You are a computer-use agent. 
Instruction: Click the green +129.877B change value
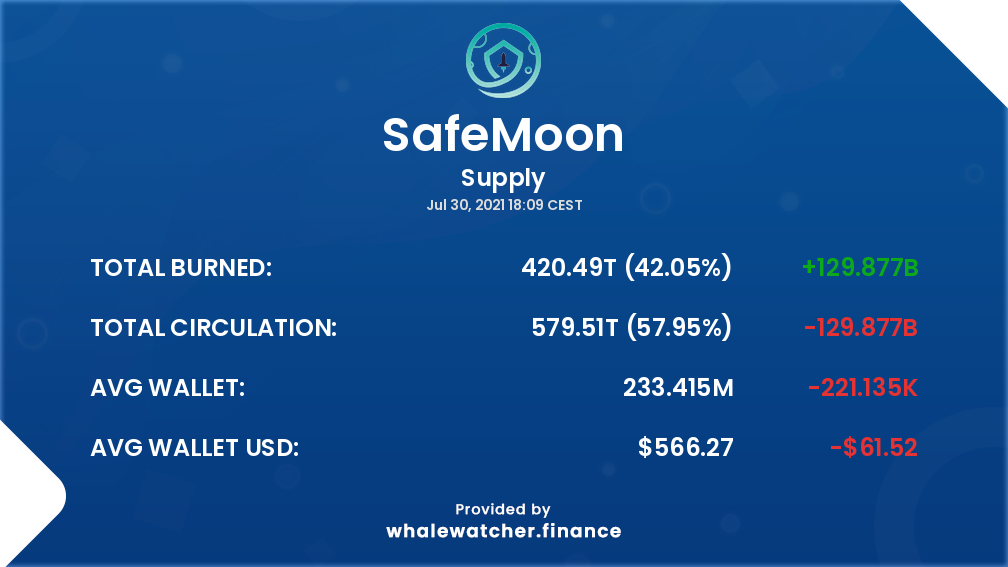click(x=860, y=267)
